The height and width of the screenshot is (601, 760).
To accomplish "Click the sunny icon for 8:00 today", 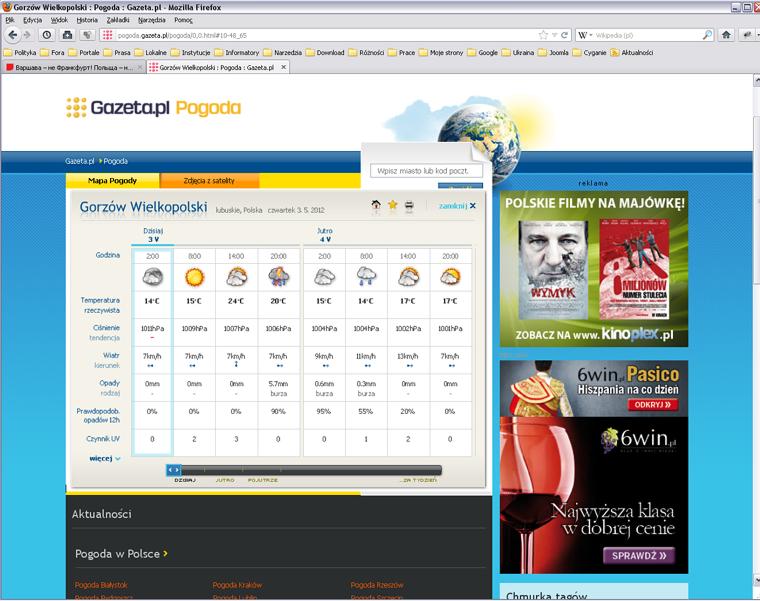I will 194,277.
